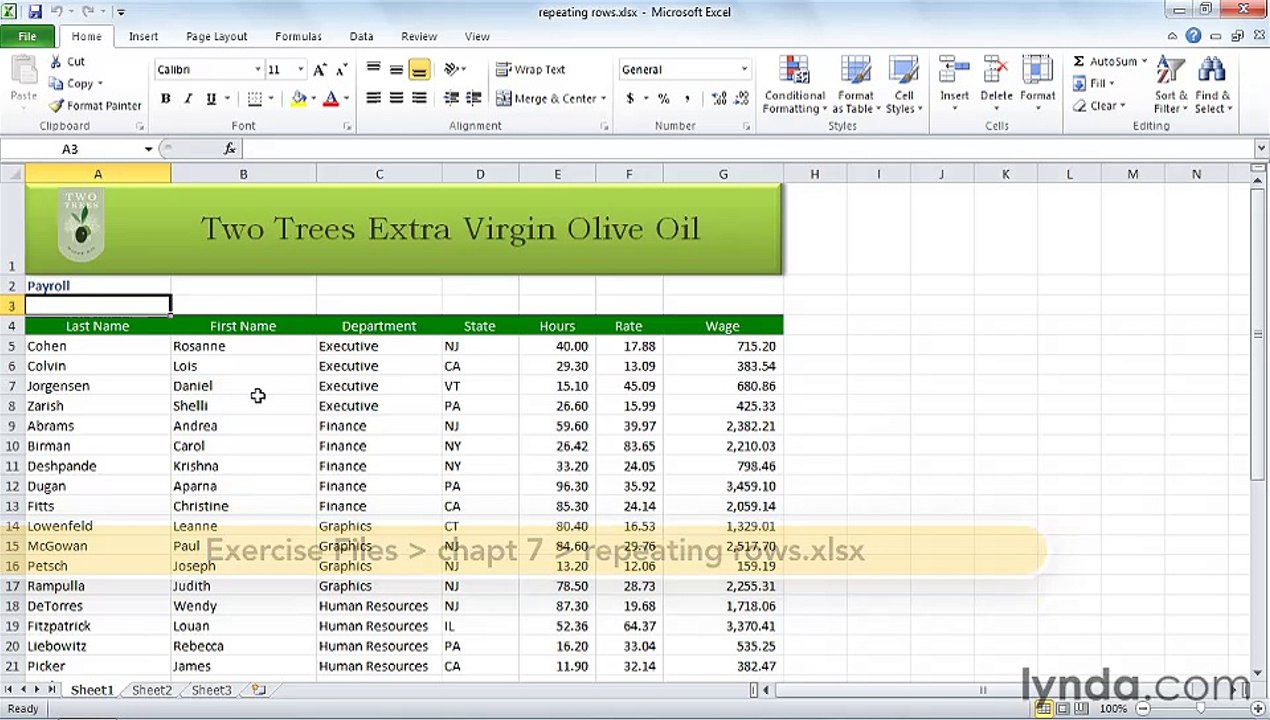Apply the Fill Color bucket
Screen dimensions: 1270x720
point(298,99)
